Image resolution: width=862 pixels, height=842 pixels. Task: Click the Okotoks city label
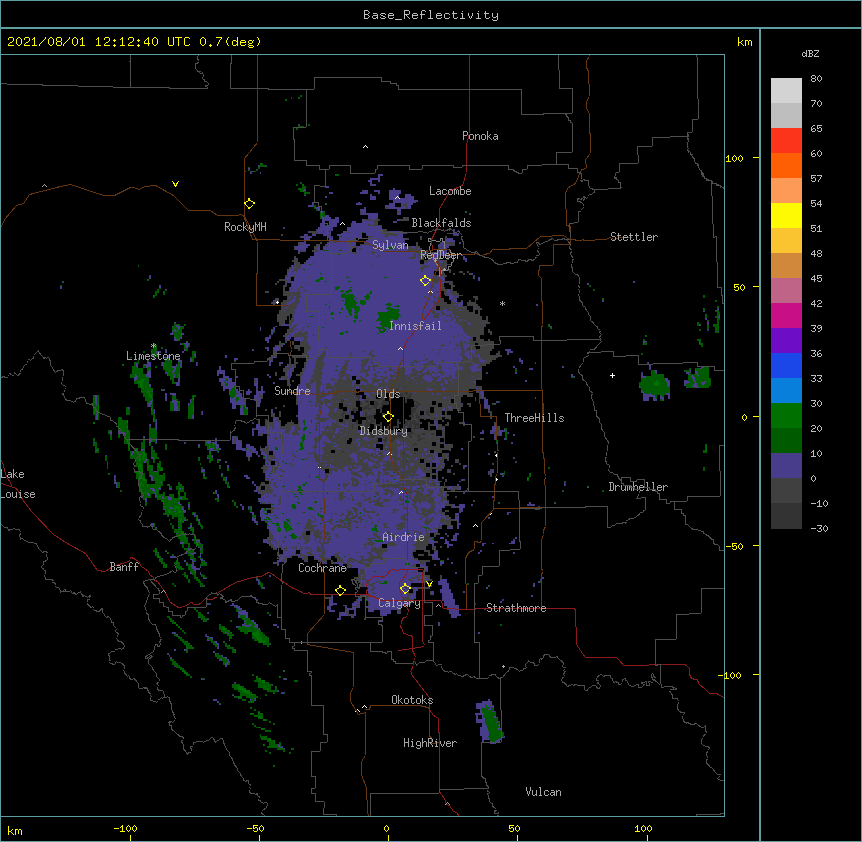point(412,700)
